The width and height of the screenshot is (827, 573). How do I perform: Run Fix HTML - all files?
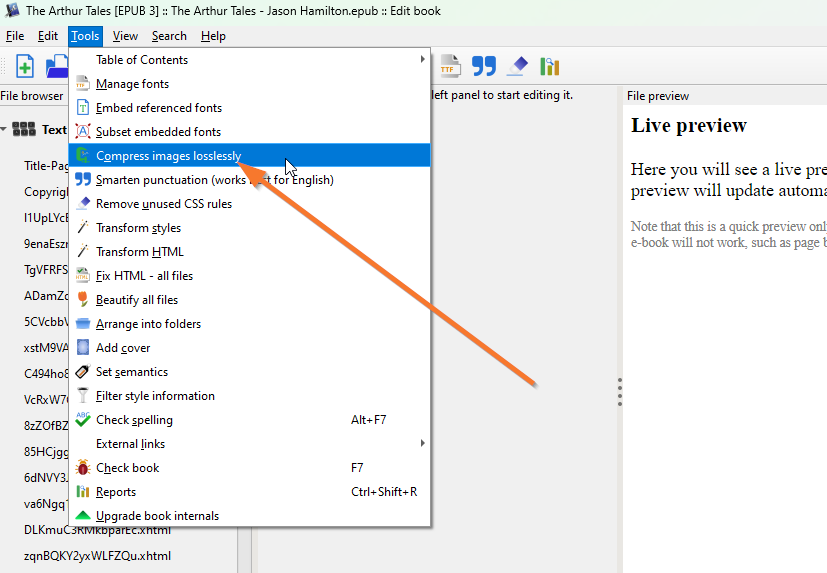[249, 276]
